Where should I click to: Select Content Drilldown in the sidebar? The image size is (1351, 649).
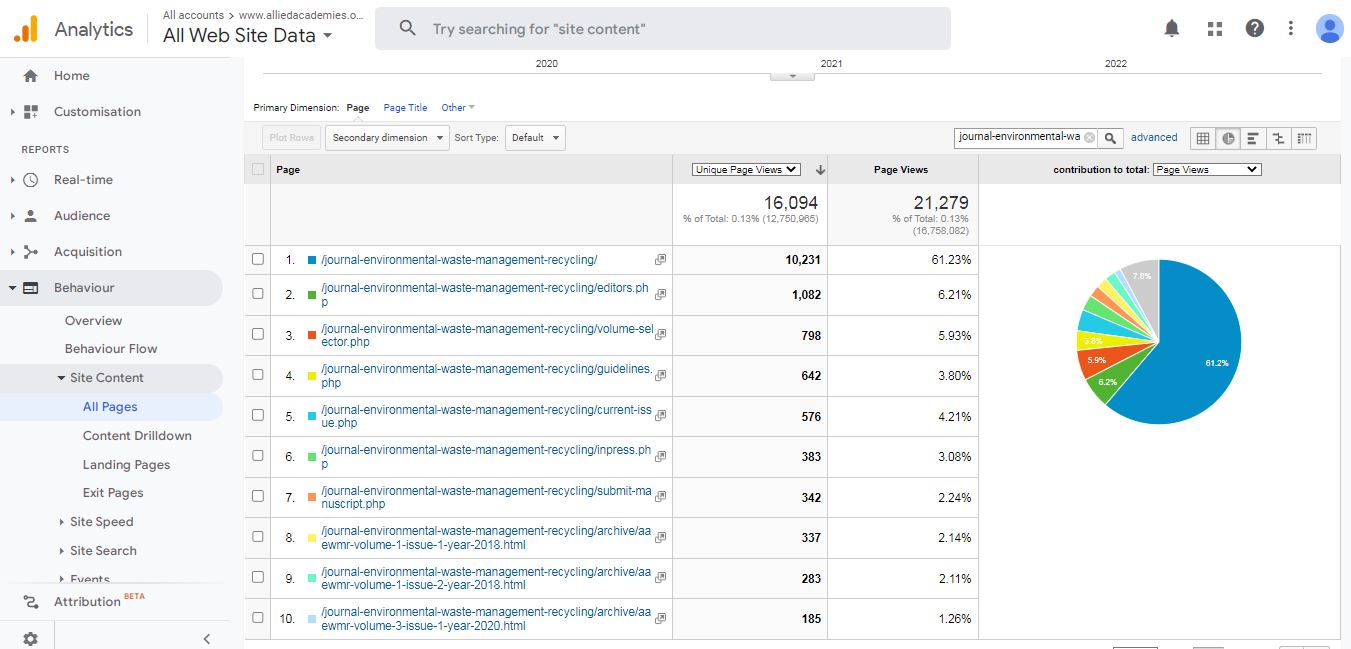pos(137,435)
